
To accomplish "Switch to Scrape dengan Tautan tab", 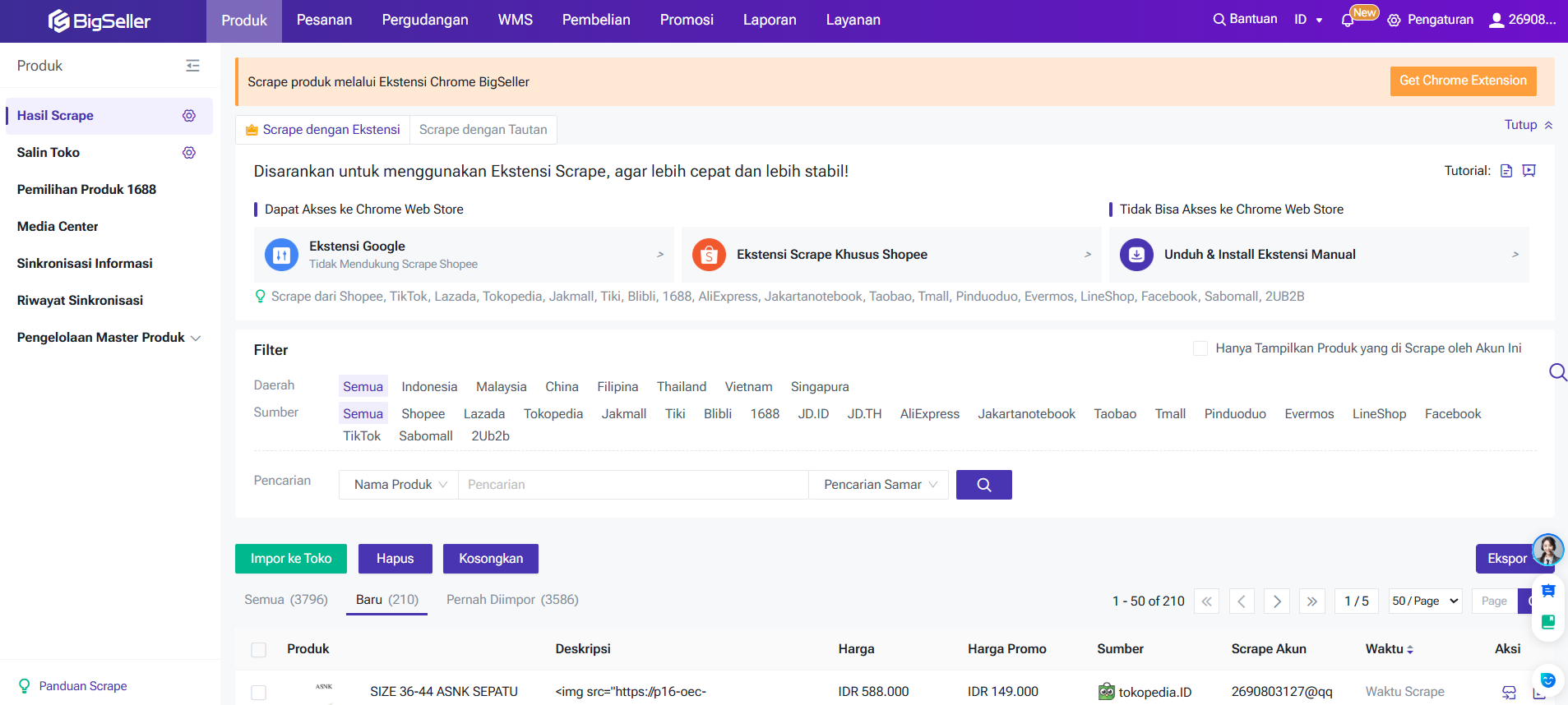I will point(483,130).
